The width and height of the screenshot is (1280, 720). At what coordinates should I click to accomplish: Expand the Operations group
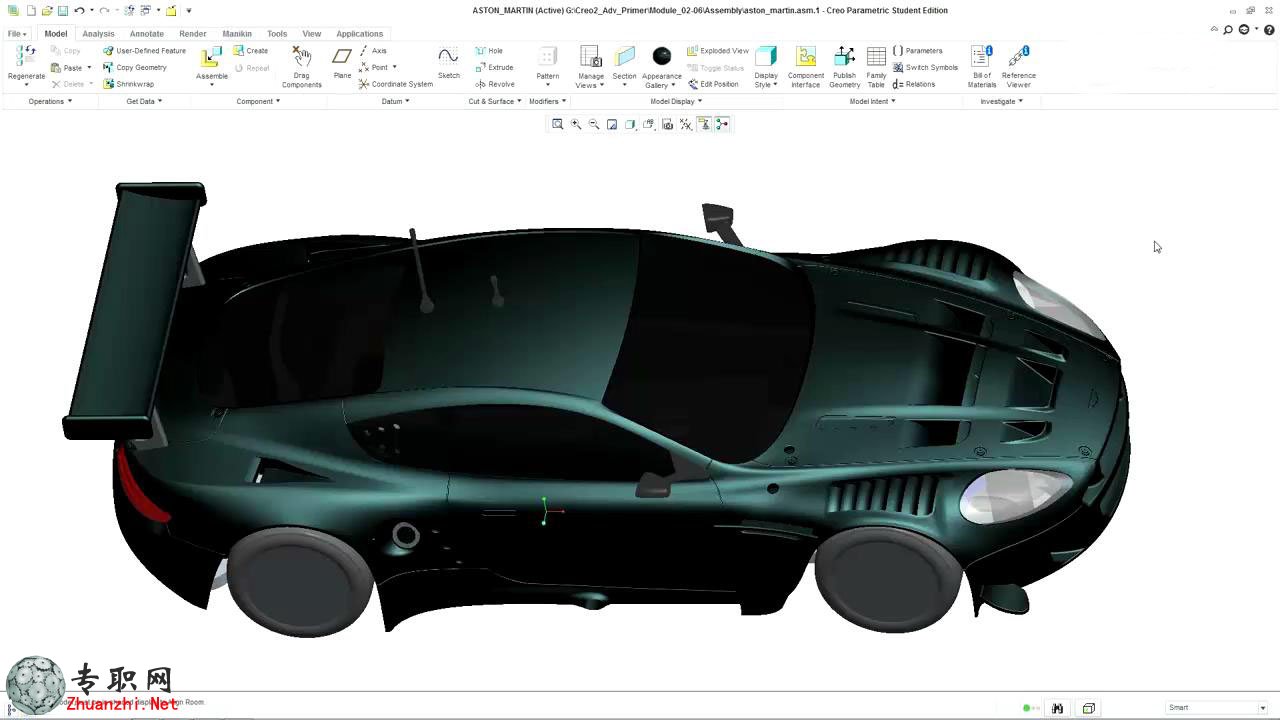(50, 101)
